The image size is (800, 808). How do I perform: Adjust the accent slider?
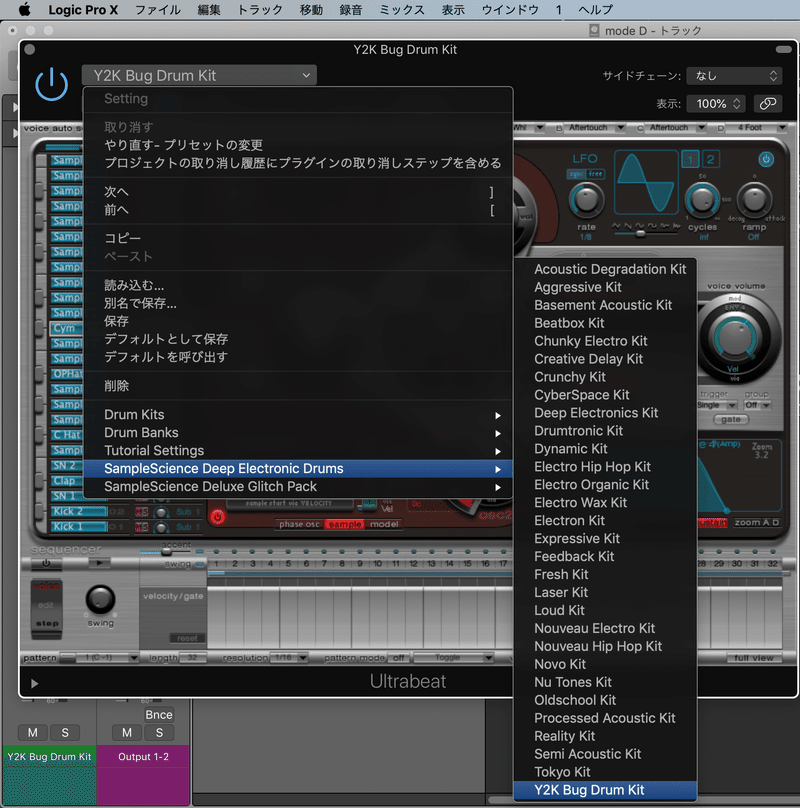point(166,552)
